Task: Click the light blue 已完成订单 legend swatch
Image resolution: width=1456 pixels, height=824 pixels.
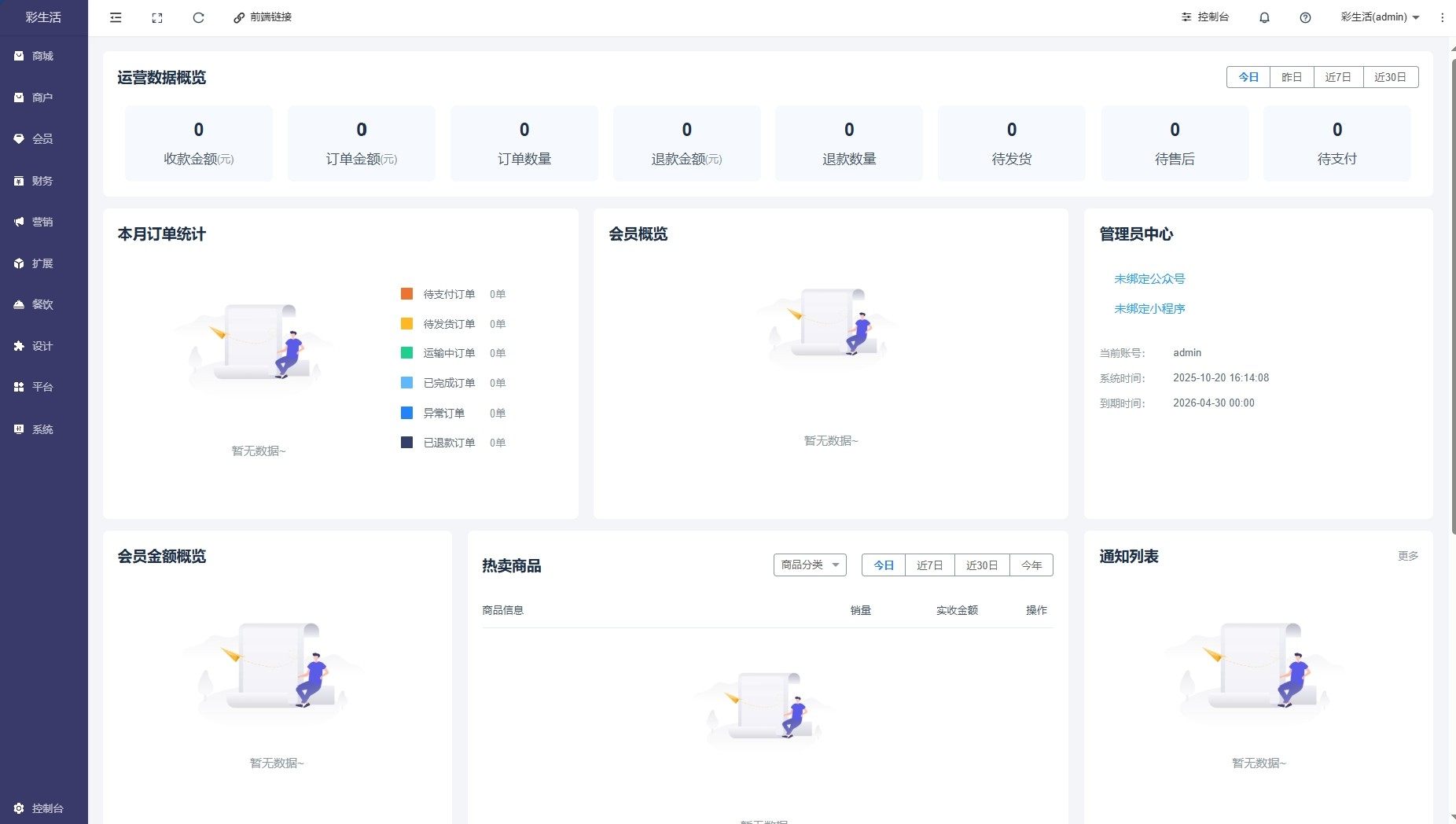Action: 406,383
